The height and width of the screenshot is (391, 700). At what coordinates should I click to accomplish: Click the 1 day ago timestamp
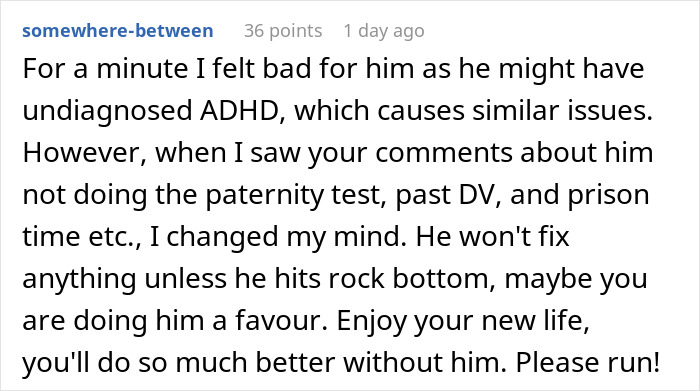click(384, 31)
